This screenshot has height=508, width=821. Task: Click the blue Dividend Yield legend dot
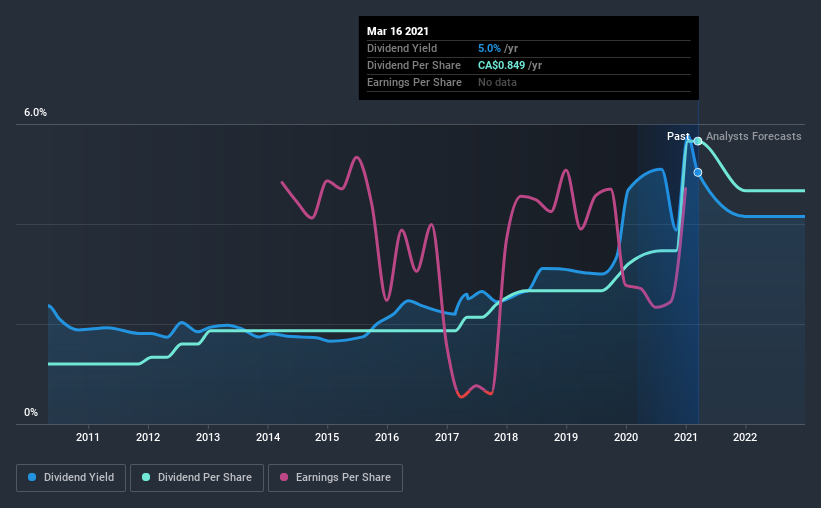pyautogui.click(x=32, y=477)
